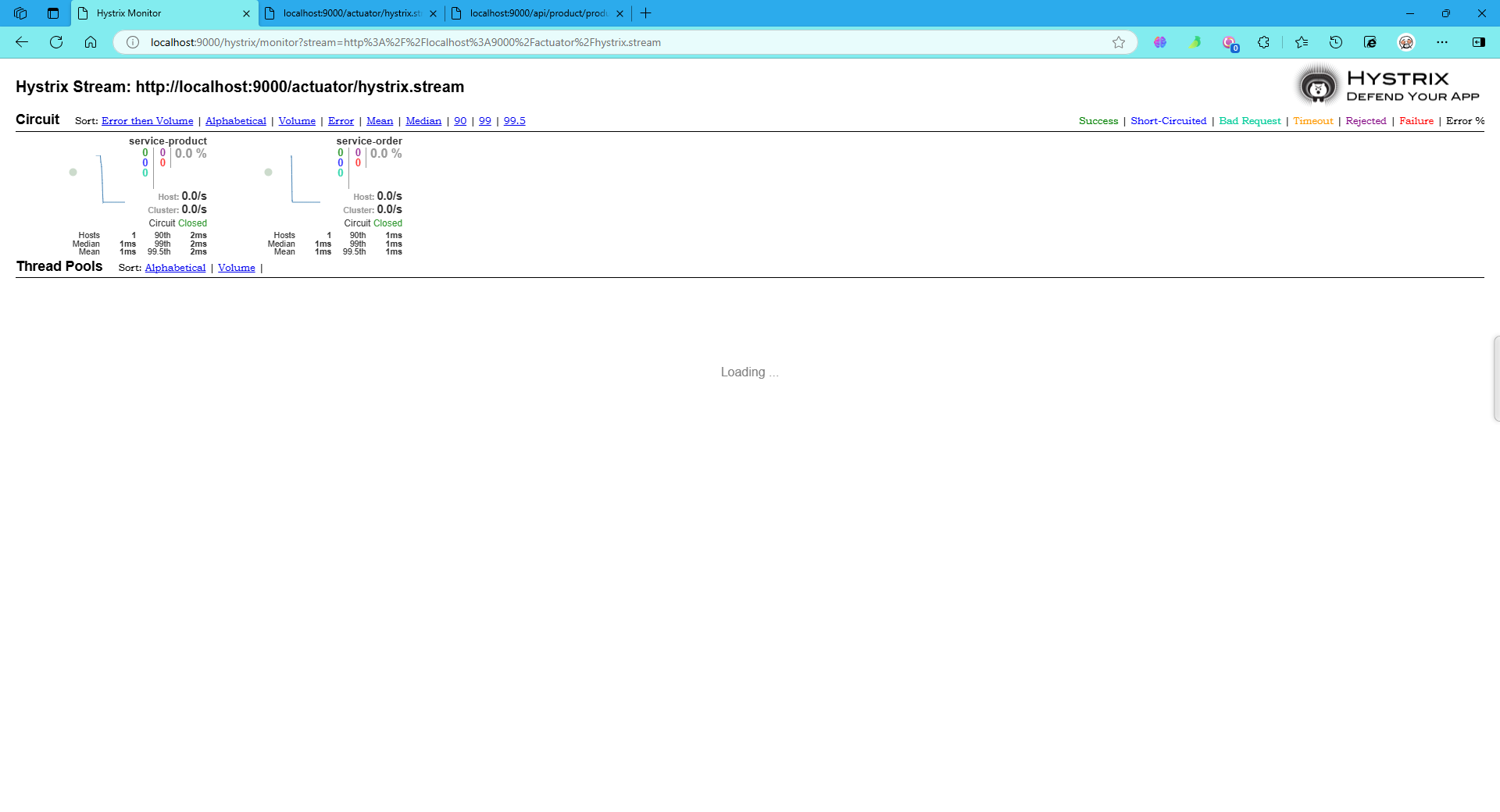The width and height of the screenshot is (1500, 812).
Task: Click the green leaf extension icon
Action: pyautogui.click(x=1195, y=42)
